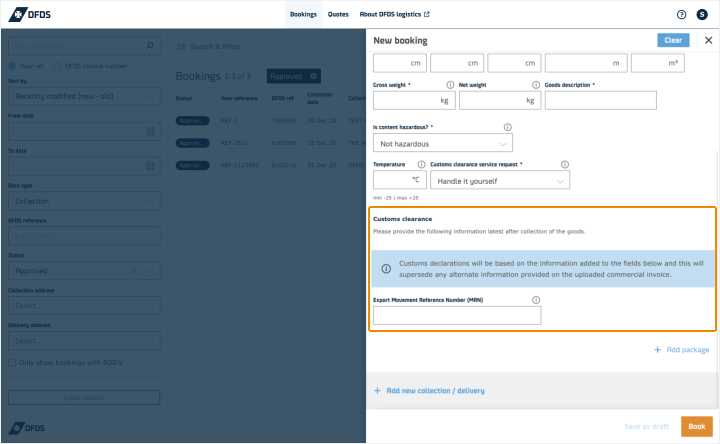Viewport: 720px width, 444px height.
Task: Open the Is content hazardous dropdown
Action: (443, 144)
